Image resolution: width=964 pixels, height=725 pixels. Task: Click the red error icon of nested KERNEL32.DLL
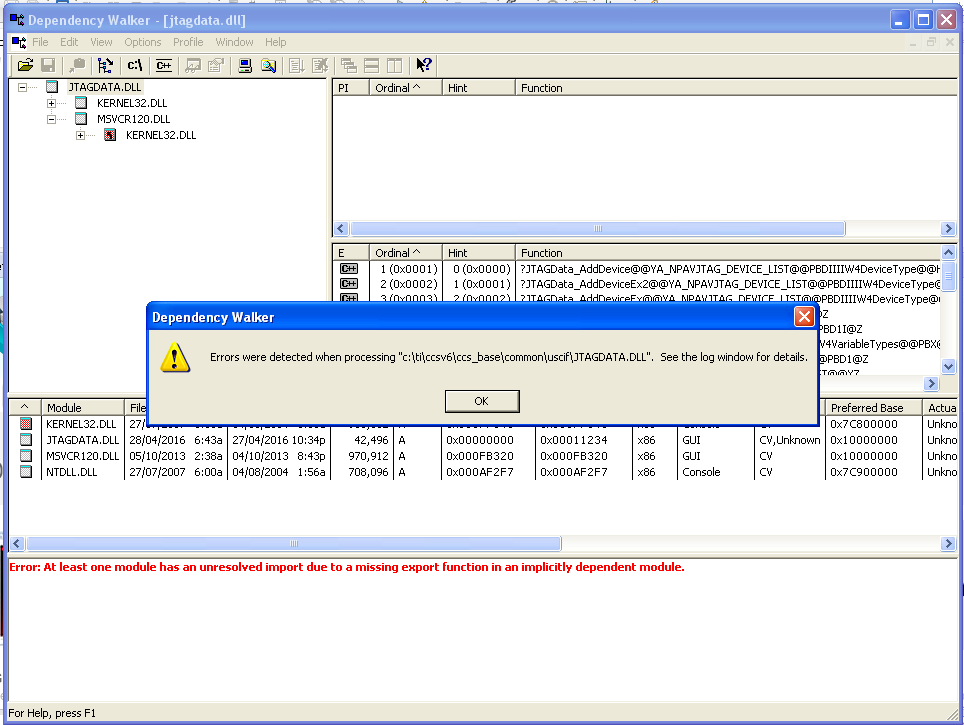pyautogui.click(x=110, y=135)
